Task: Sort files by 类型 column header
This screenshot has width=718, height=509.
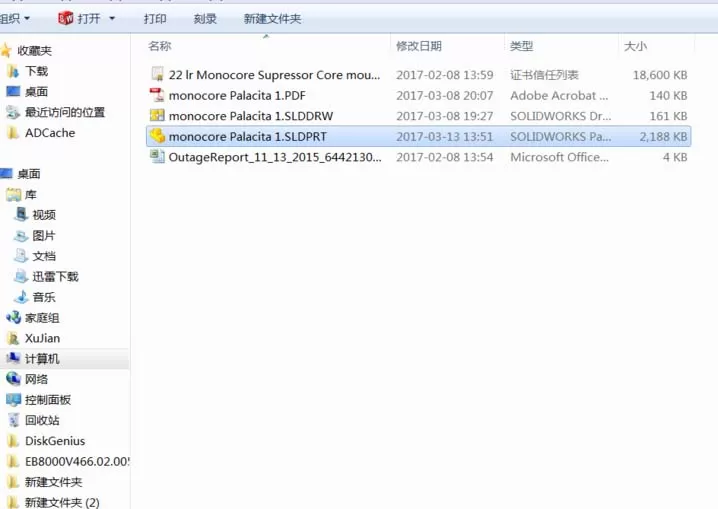Action: coord(521,46)
